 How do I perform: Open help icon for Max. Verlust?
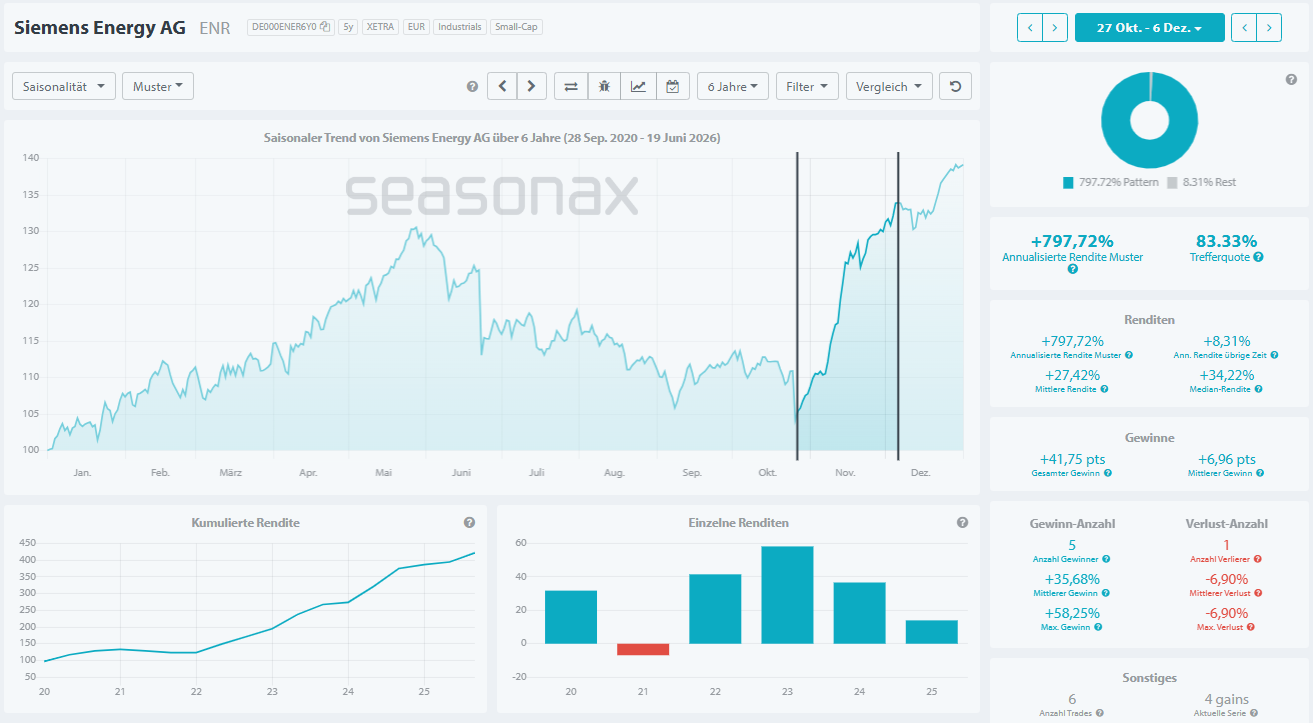click(x=1251, y=627)
